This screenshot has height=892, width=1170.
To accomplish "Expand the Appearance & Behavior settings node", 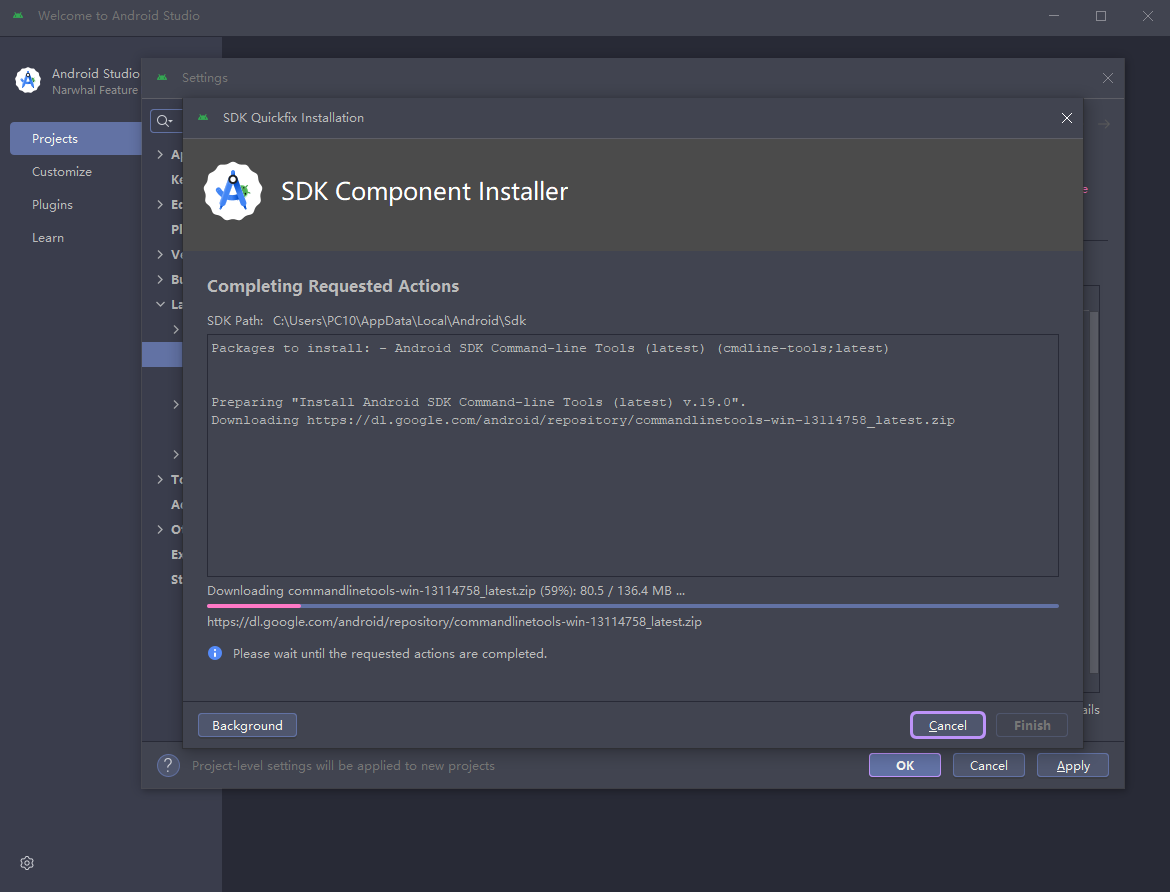I will (x=160, y=155).
